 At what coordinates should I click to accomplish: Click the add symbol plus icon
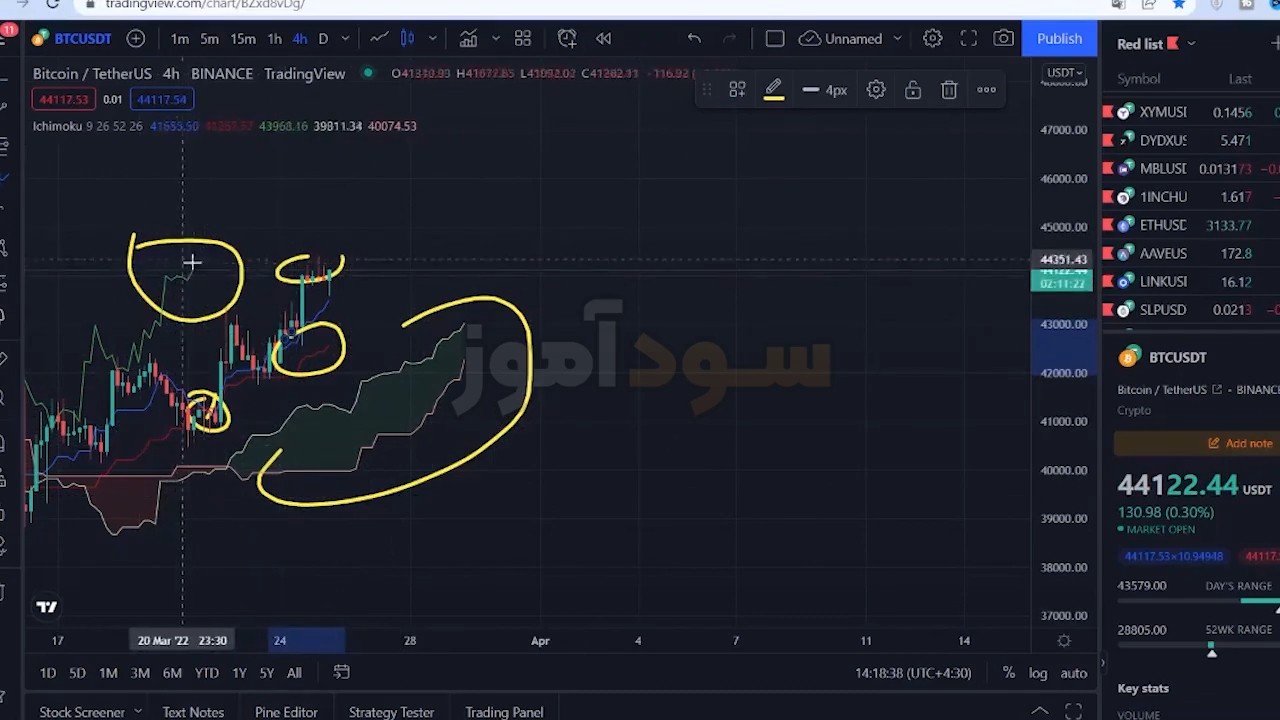click(x=136, y=39)
